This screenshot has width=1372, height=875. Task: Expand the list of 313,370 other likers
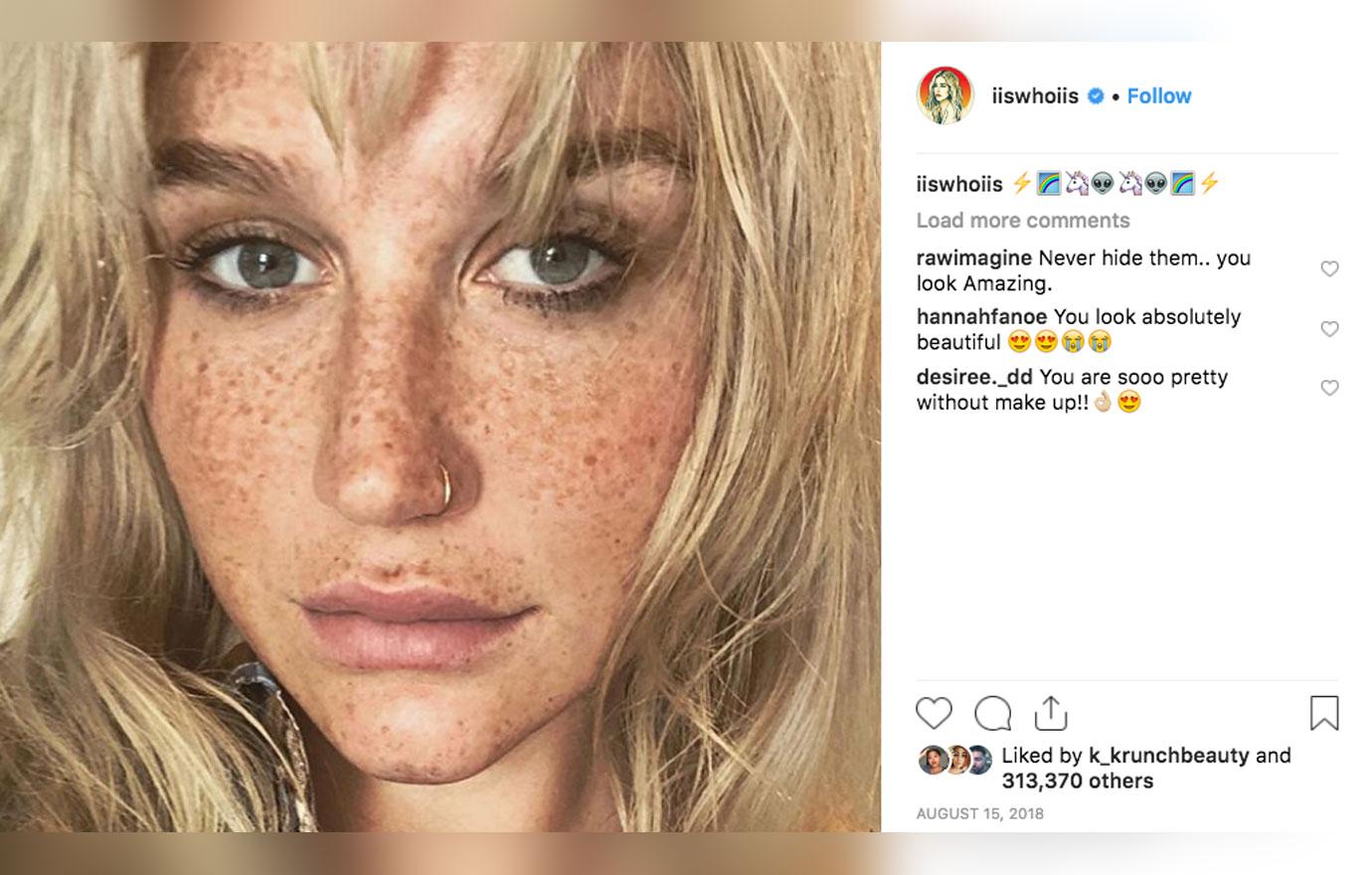[x=1081, y=782]
